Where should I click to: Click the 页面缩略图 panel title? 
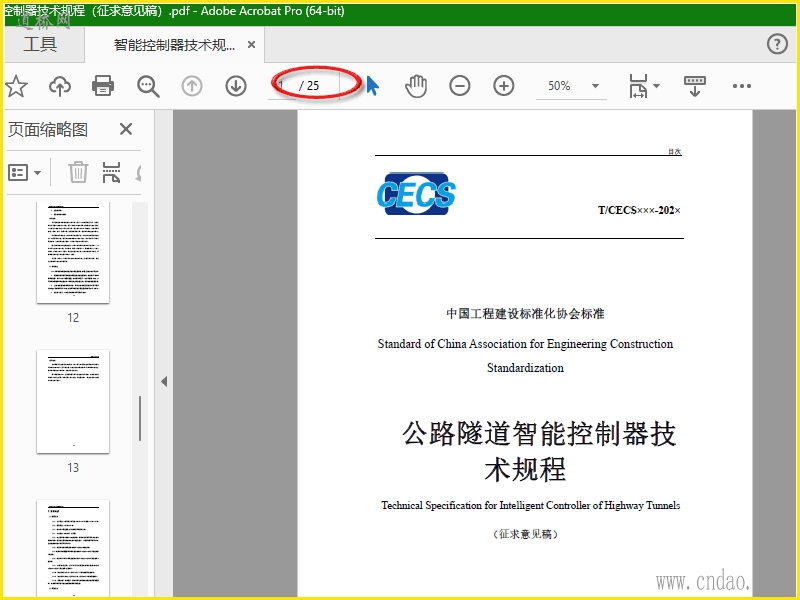click(x=48, y=129)
